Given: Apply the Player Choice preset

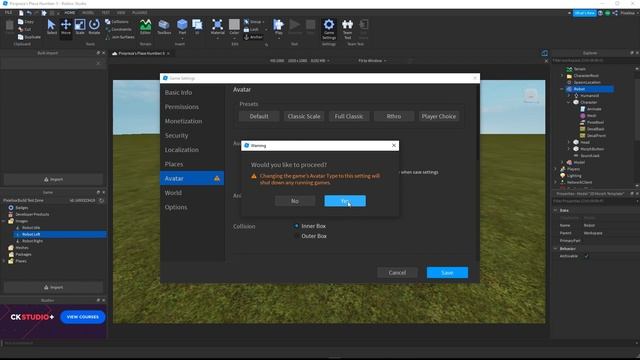Looking at the screenshot, I should 438,116.
